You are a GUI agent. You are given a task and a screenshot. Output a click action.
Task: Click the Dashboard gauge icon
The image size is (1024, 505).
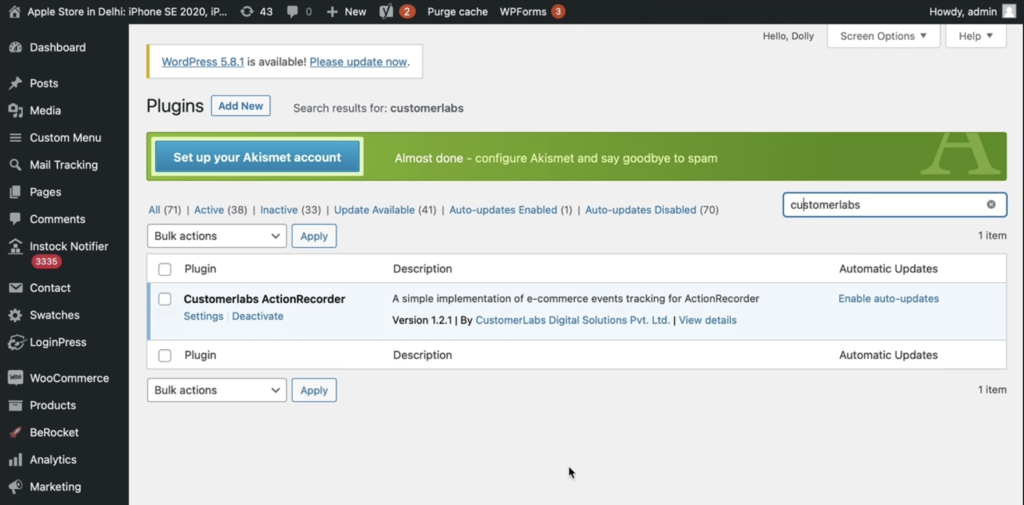click(x=15, y=47)
